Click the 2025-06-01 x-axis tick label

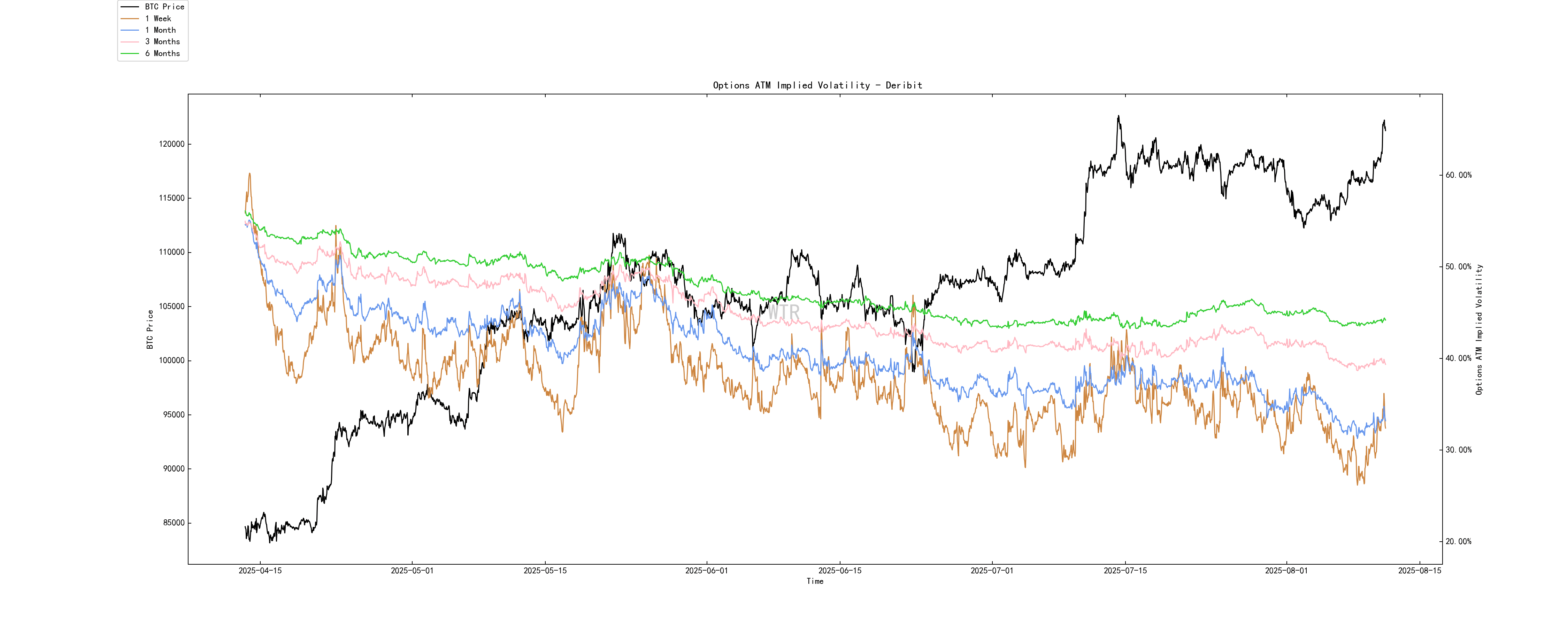[706, 570]
